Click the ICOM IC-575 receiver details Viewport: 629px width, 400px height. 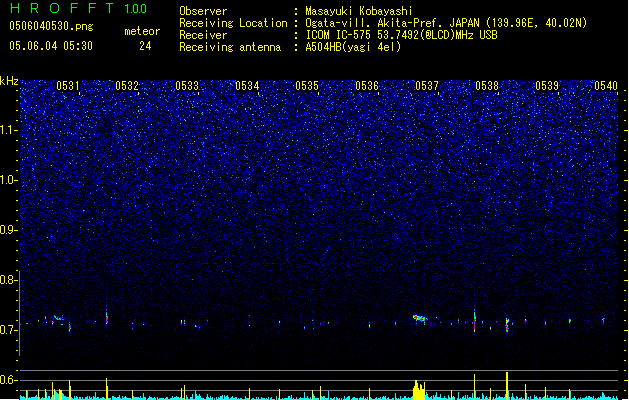(401, 35)
